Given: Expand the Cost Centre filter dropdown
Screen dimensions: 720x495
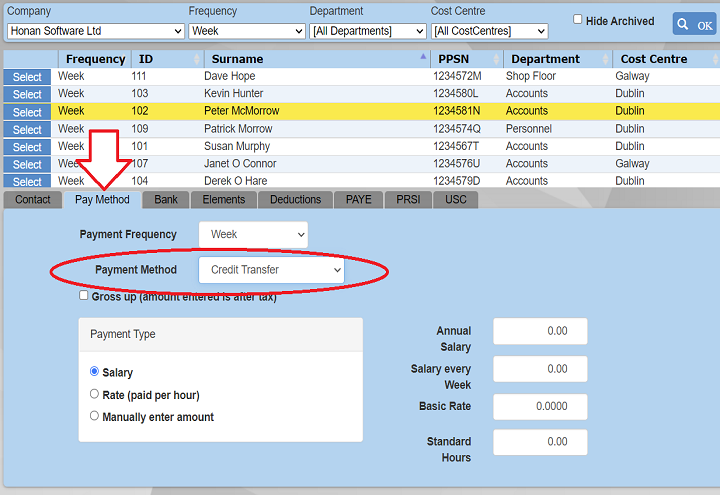Looking at the screenshot, I should click(489, 31).
